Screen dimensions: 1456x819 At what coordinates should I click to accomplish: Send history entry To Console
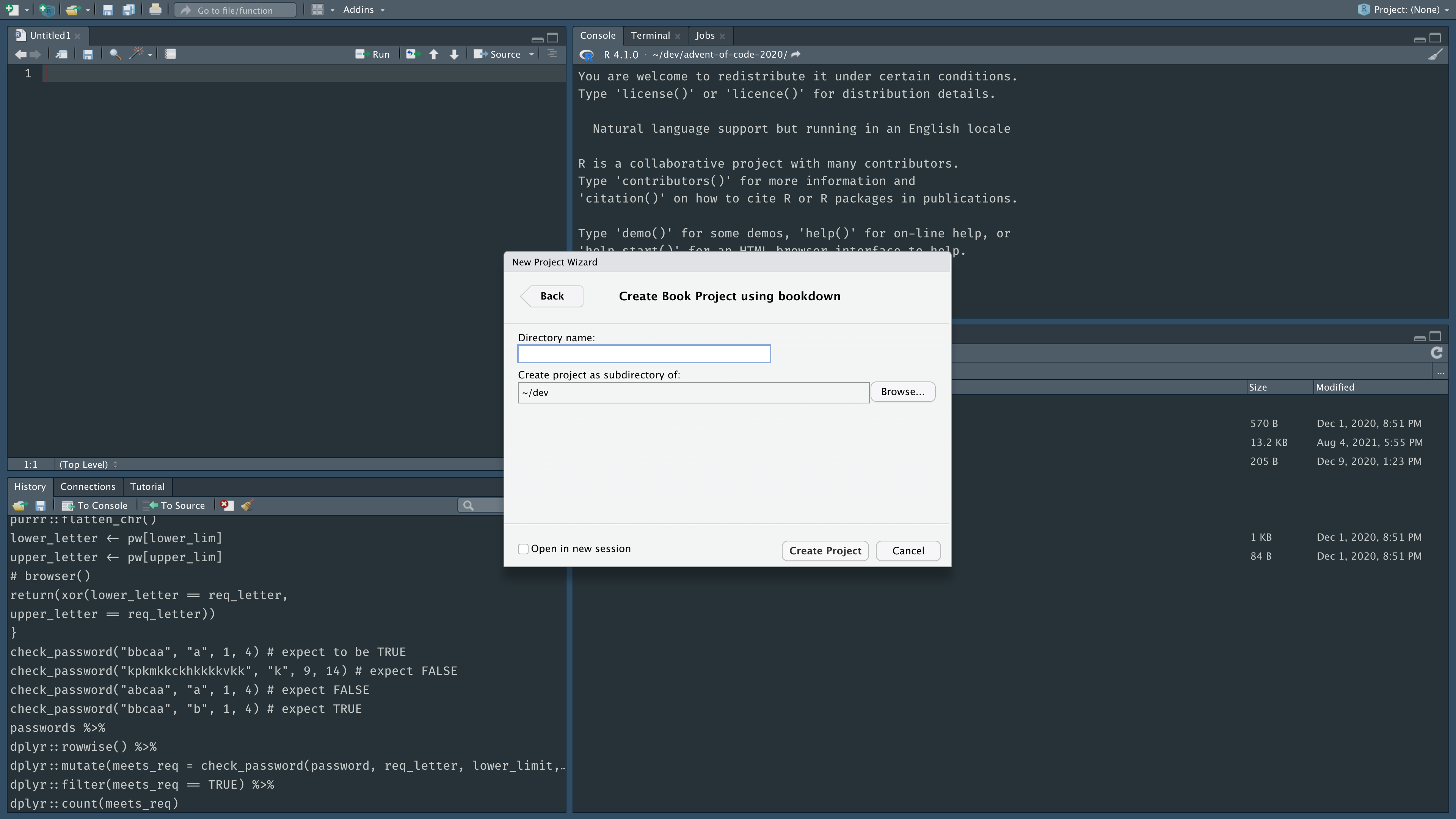pyautogui.click(x=95, y=505)
